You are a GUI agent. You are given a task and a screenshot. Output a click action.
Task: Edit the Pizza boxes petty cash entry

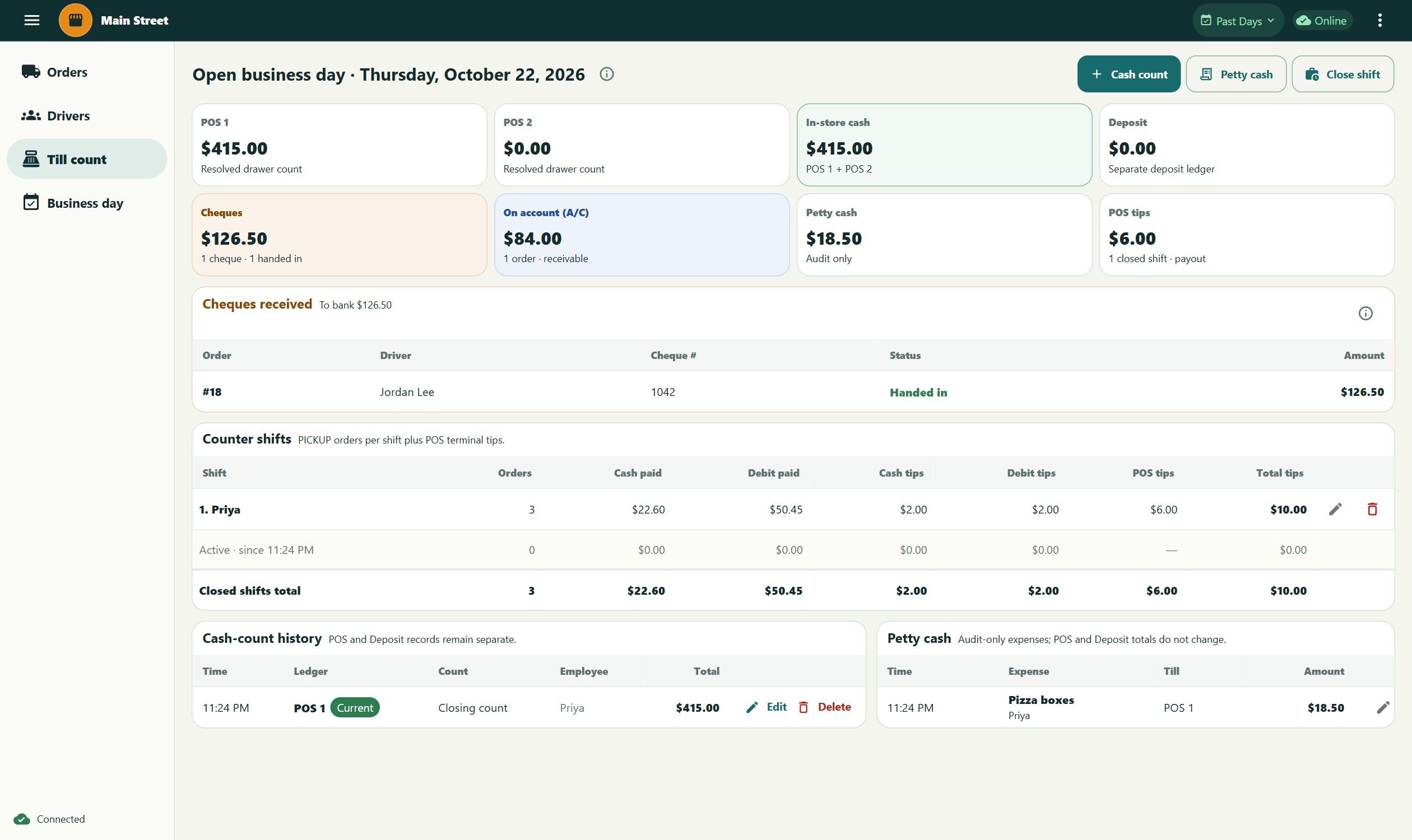pos(1382,707)
